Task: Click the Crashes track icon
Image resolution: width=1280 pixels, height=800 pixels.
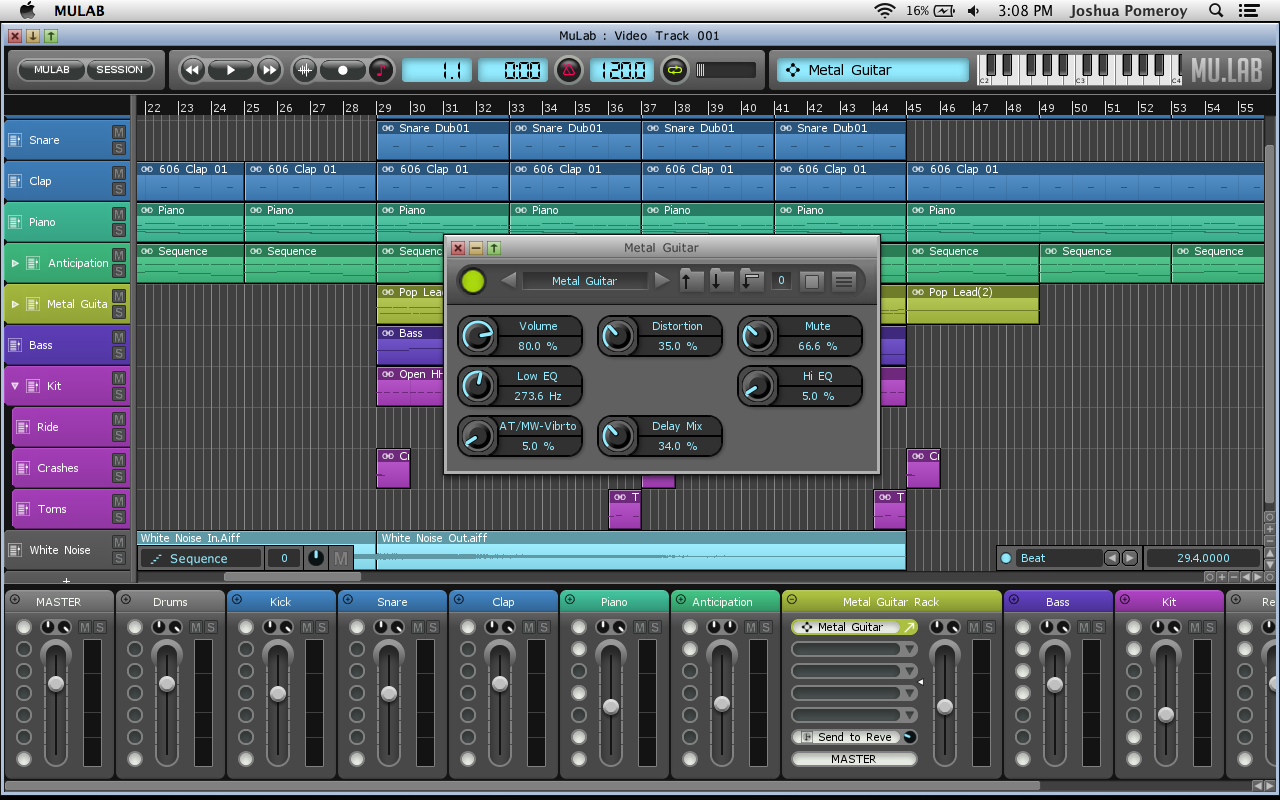Action: (24, 468)
